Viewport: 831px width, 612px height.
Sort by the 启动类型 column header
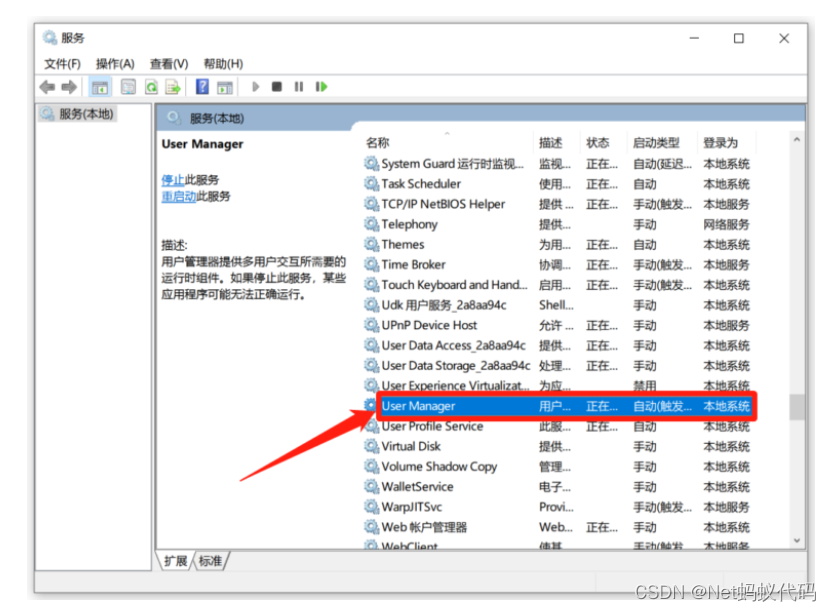pos(656,143)
